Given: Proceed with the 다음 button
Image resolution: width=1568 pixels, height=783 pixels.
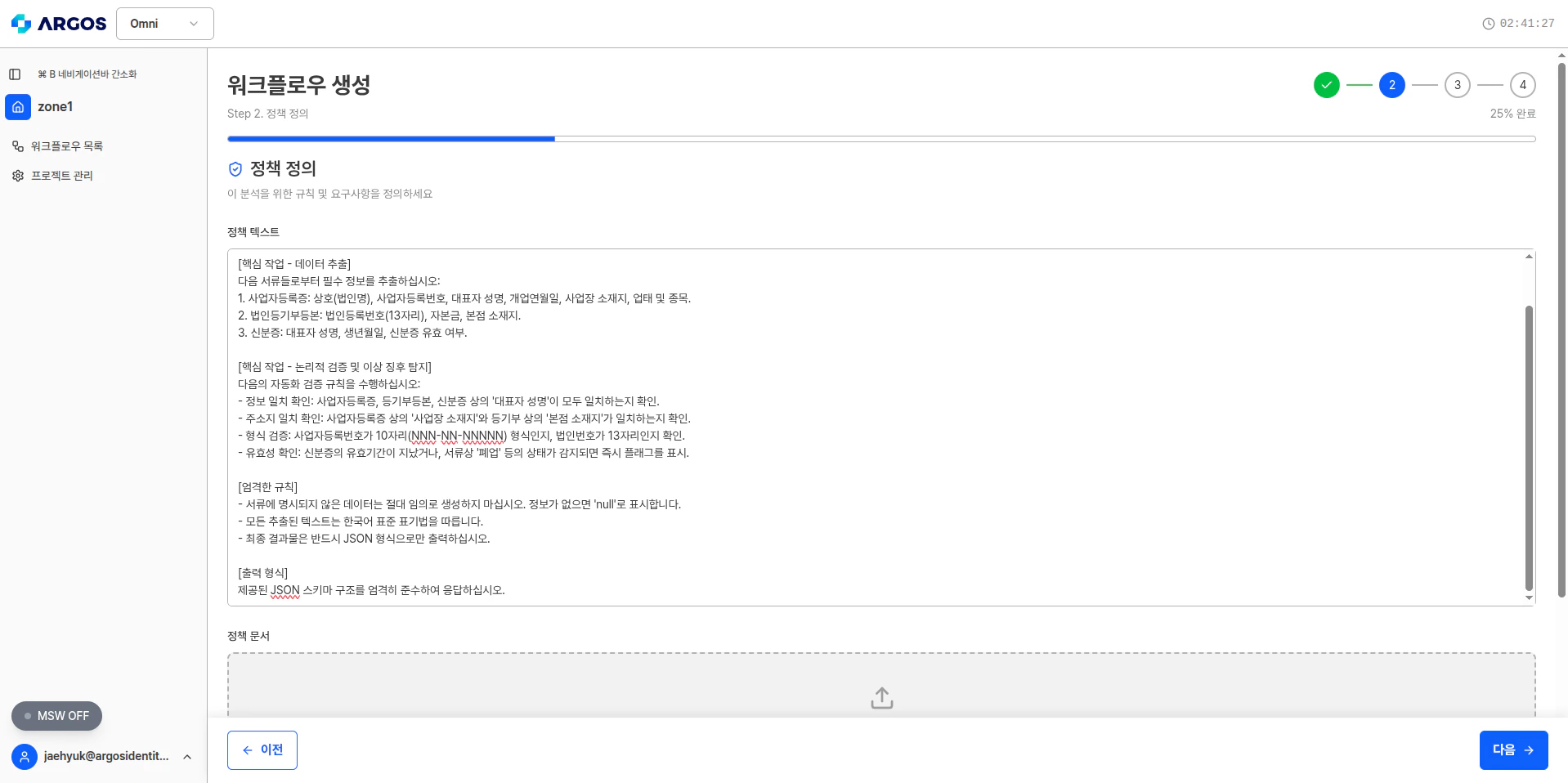Looking at the screenshot, I should click(1514, 750).
